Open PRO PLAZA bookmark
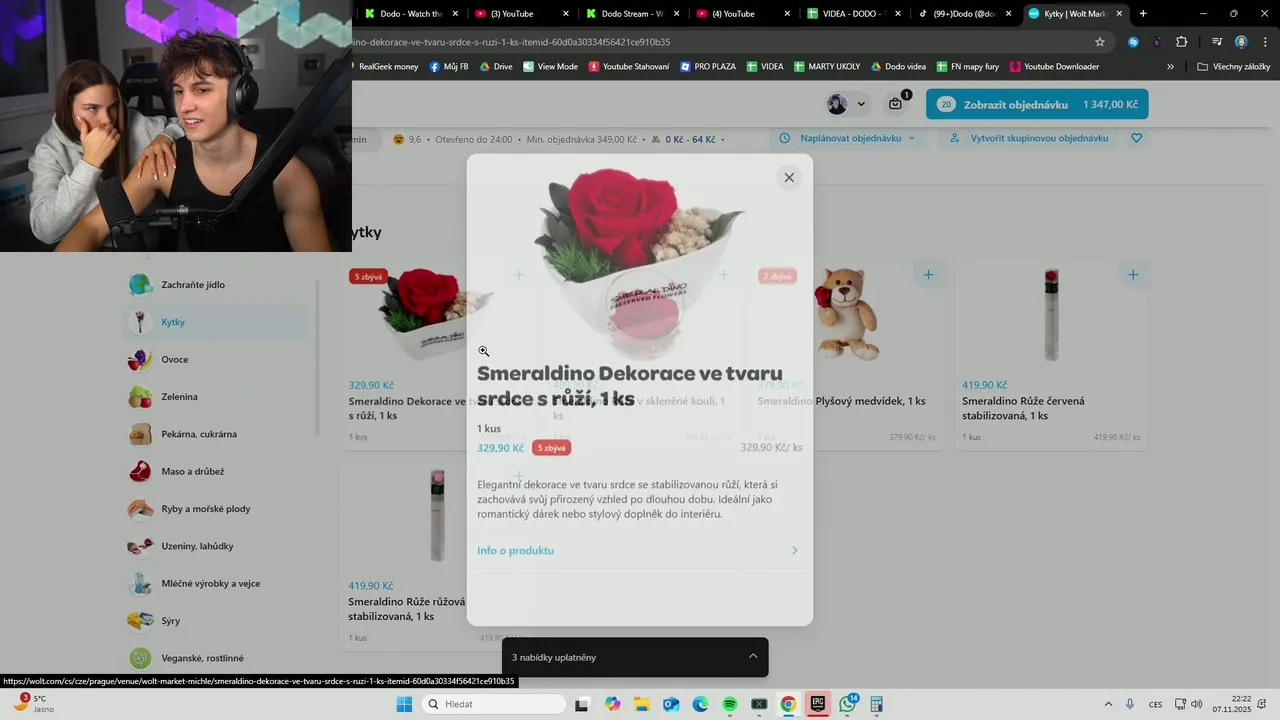 pos(708,67)
